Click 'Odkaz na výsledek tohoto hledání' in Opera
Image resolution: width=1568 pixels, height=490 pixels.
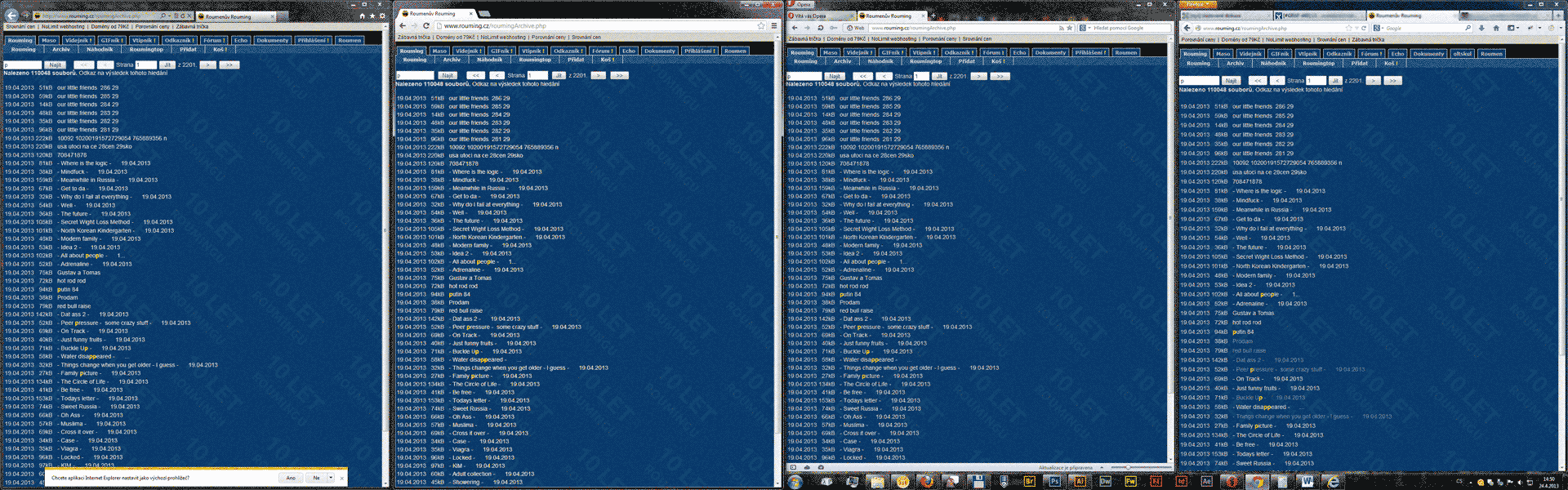click(x=906, y=84)
